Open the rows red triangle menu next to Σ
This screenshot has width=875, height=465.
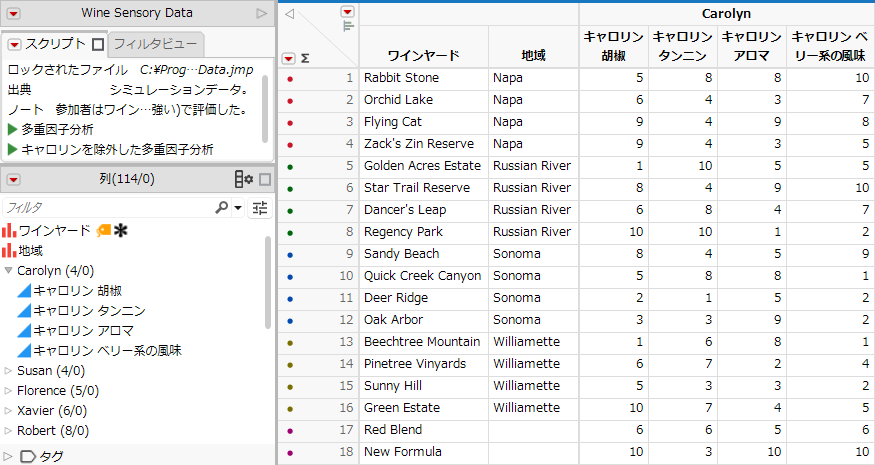tap(289, 58)
